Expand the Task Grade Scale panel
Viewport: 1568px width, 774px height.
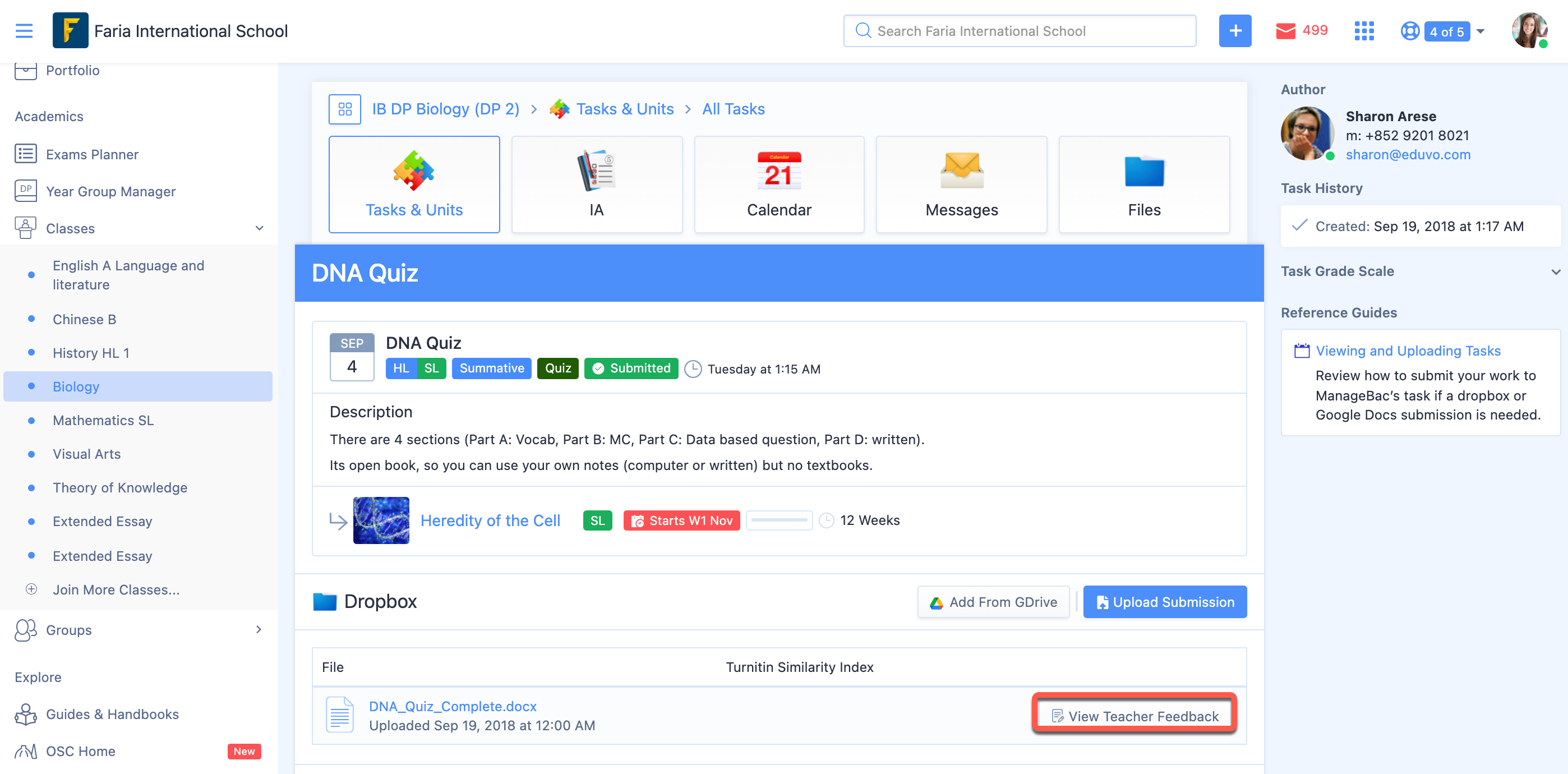[1555, 271]
